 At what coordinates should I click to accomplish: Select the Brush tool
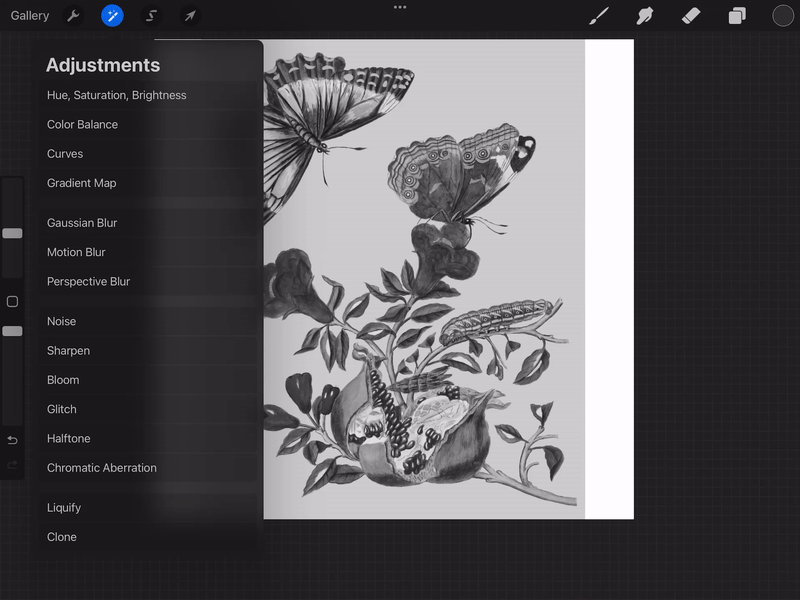[x=598, y=16]
